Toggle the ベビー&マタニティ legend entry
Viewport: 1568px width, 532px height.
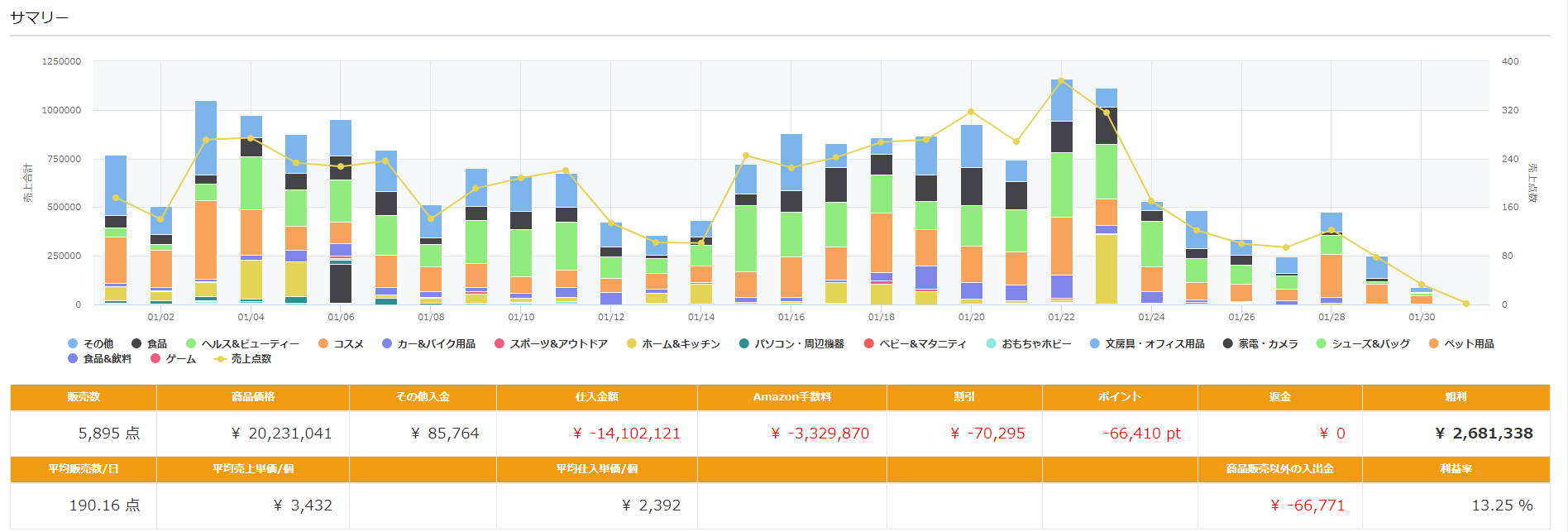tap(914, 343)
